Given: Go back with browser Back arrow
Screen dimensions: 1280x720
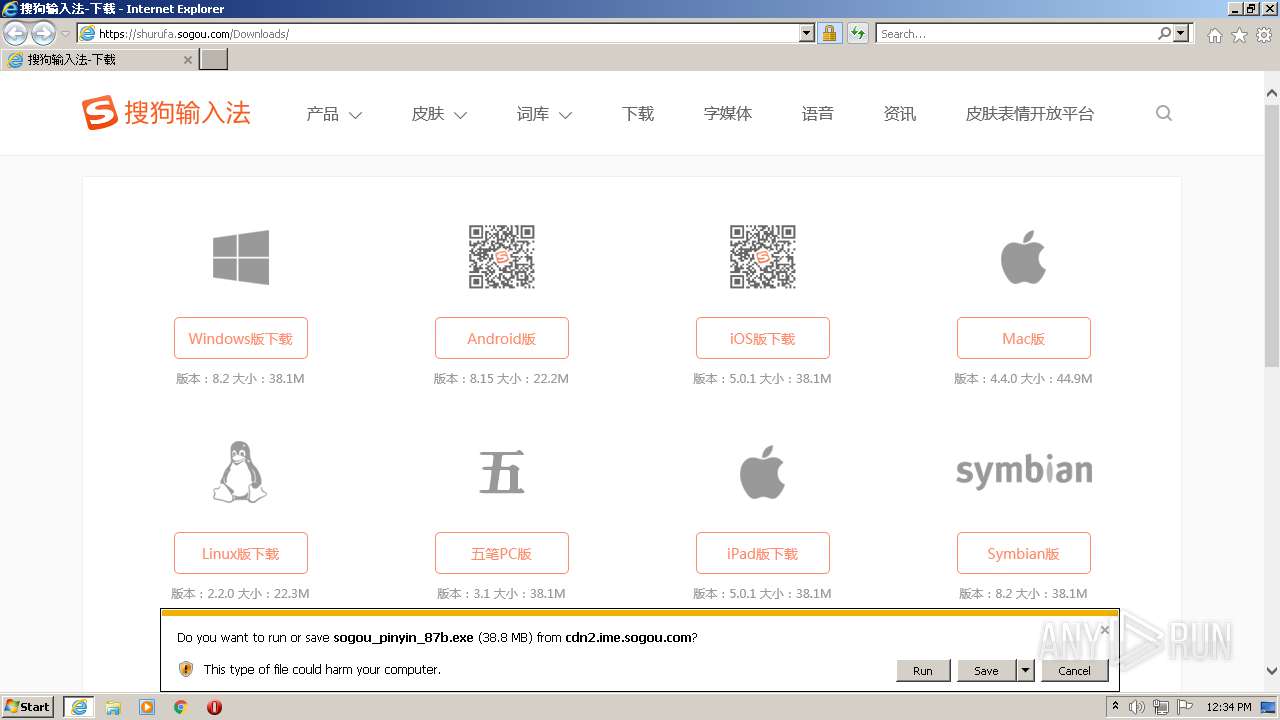Looking at the screenshot, I should coord(15,33).
